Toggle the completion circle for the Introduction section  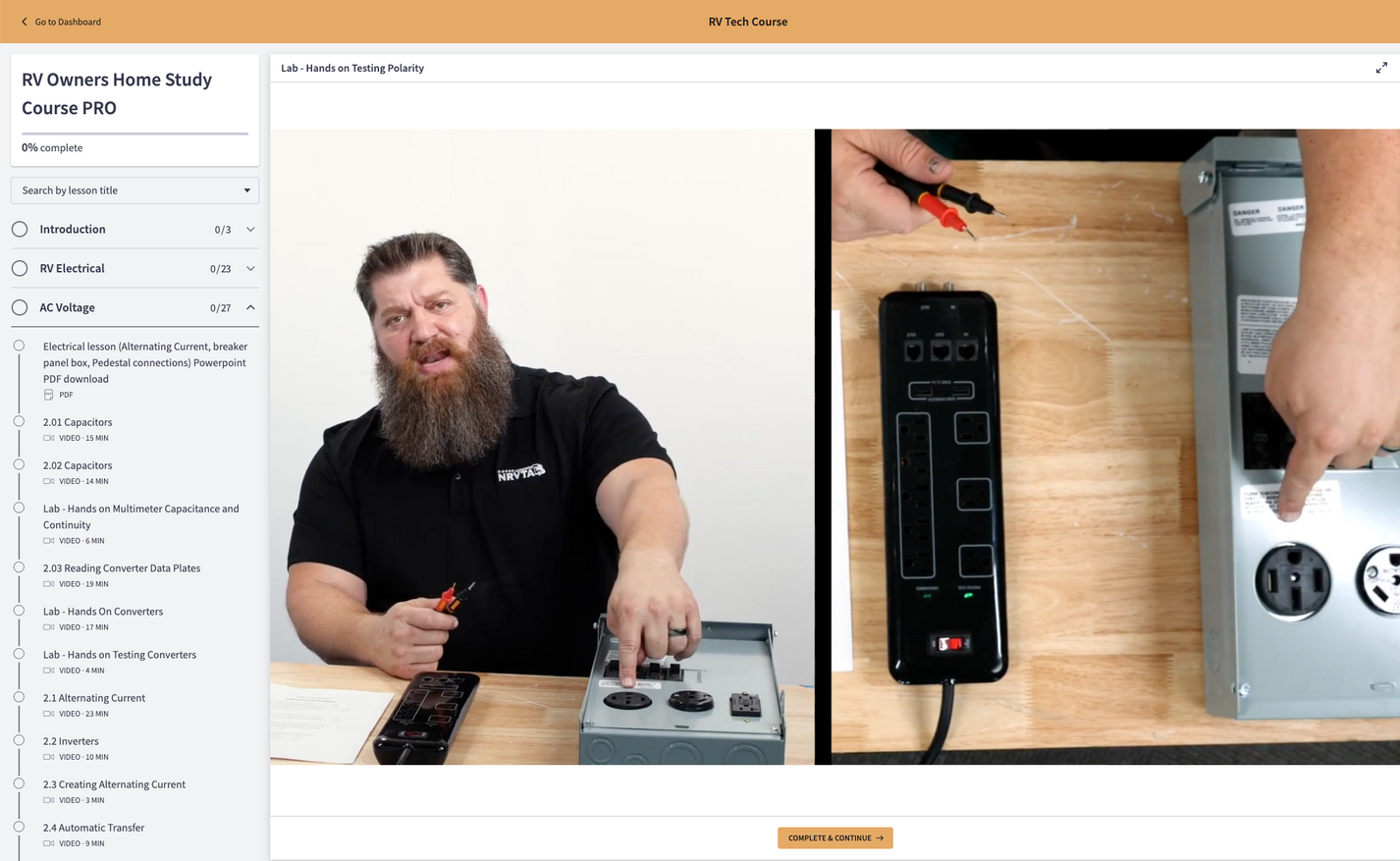pos(19,229)
